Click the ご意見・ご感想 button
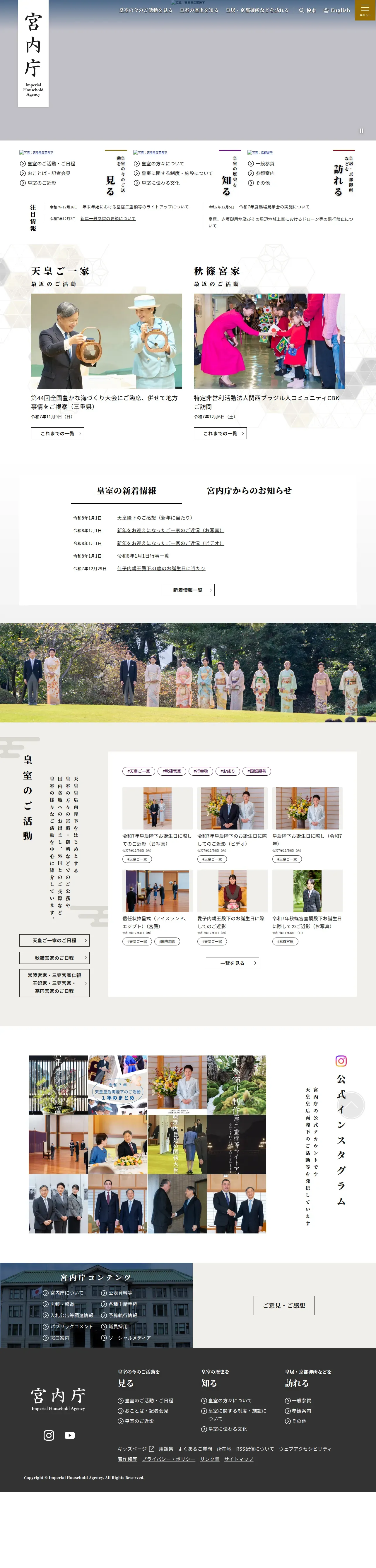 point(284,1305)
